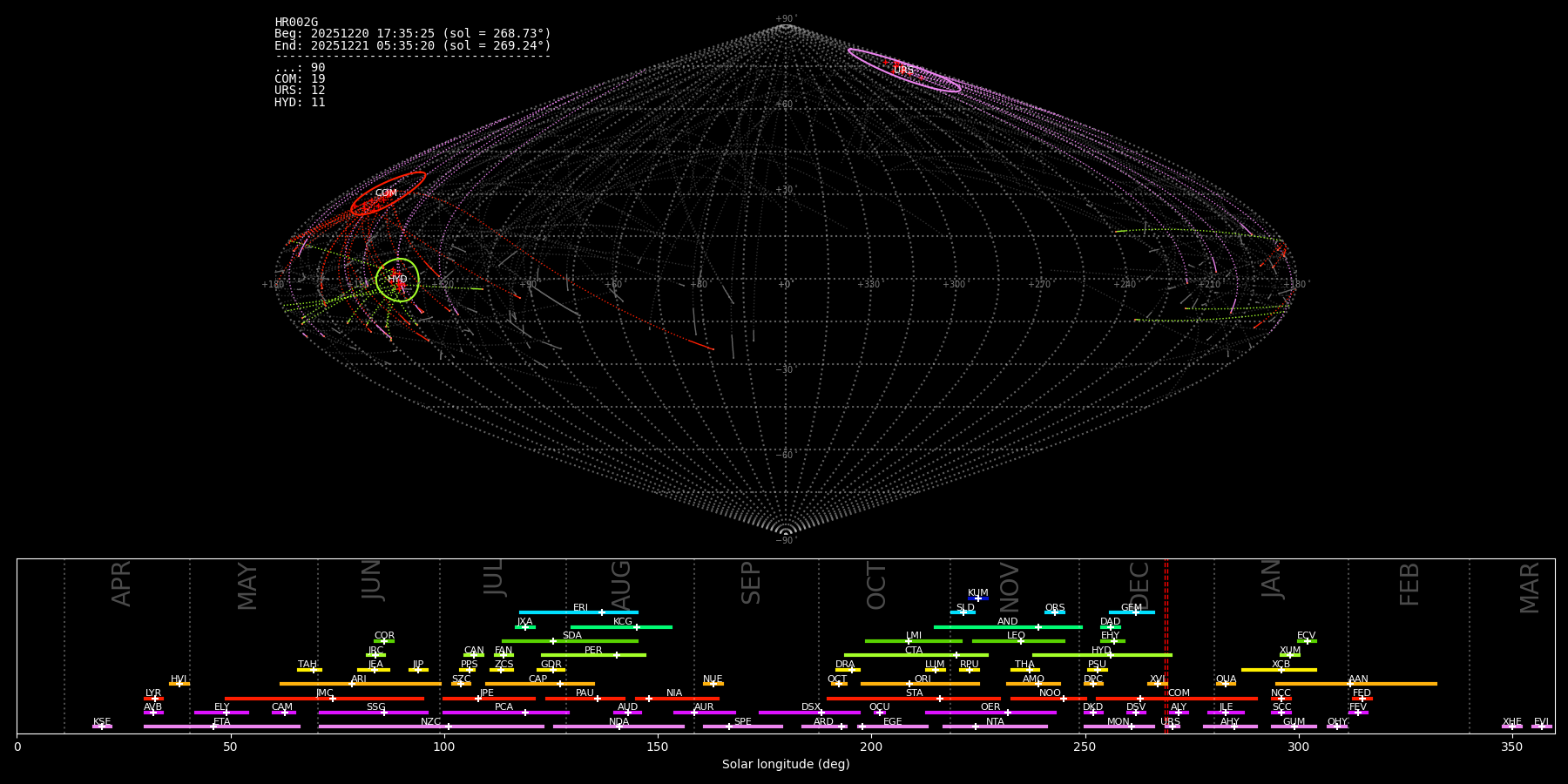Select the LYR shower bar in April
The height and width of the screenshot is (784, 1568).
[x=153, y=699]
